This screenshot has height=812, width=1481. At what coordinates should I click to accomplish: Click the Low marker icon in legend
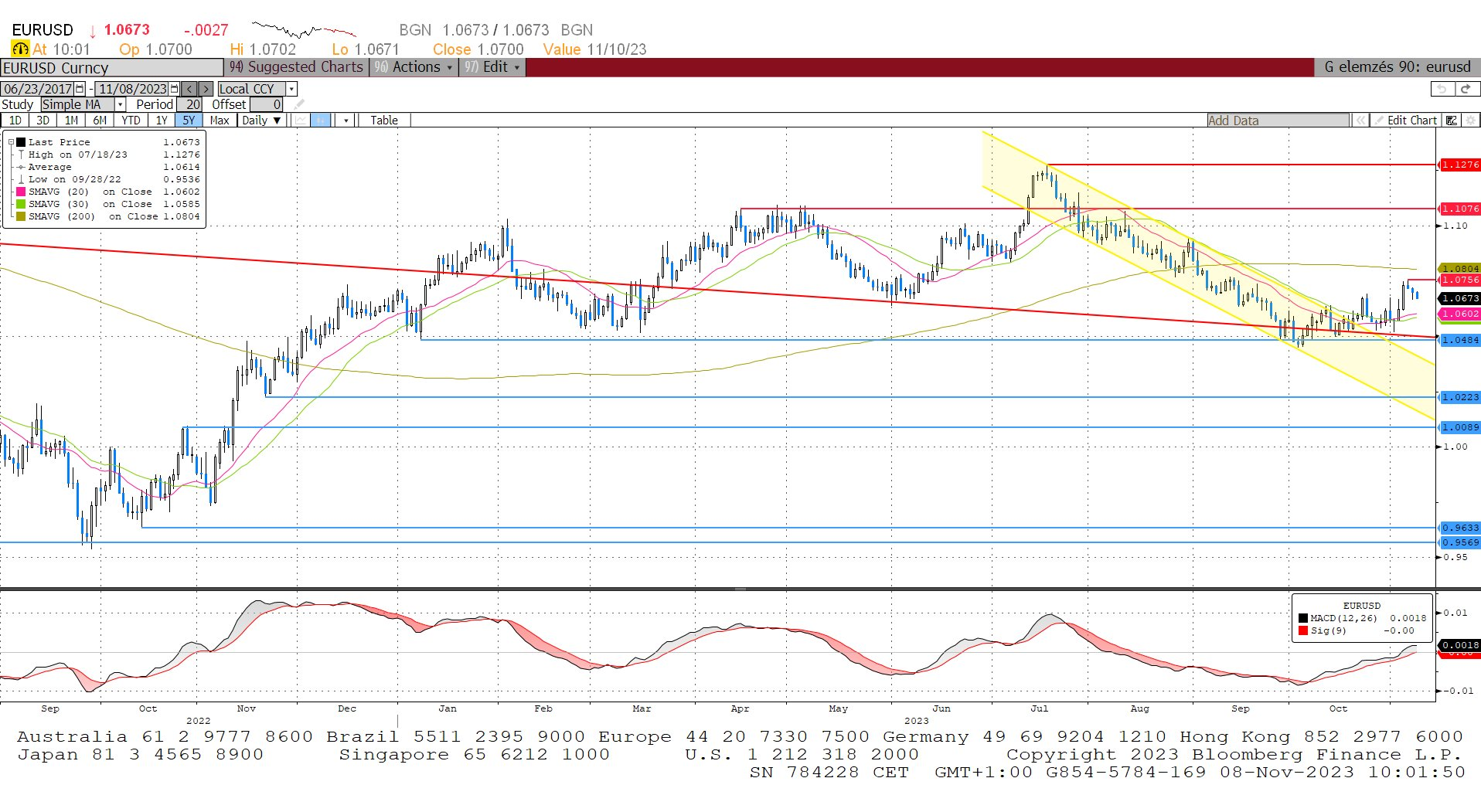click(21, 179)
